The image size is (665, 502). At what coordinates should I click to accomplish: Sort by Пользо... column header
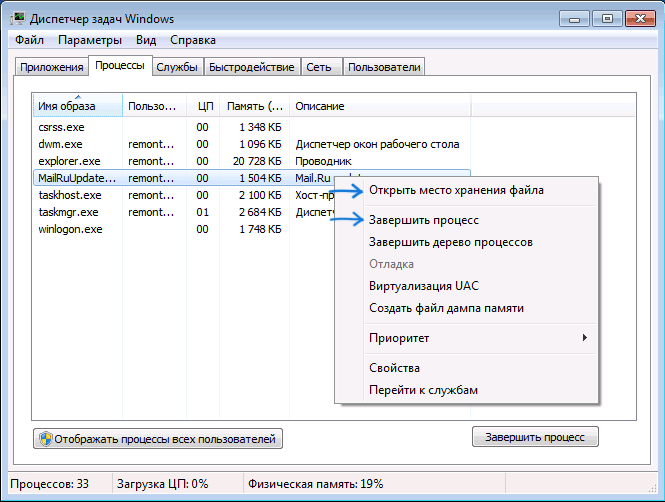coord(154,106)
